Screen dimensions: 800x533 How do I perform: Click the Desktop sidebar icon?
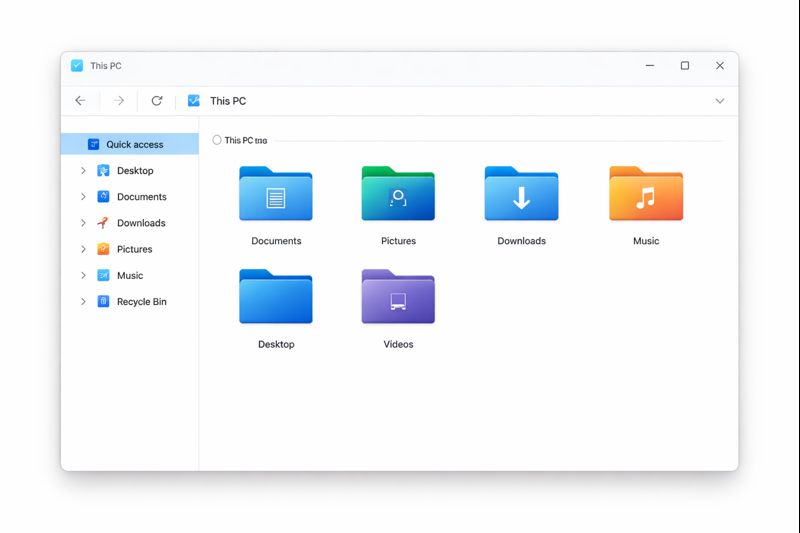[103, 170]
